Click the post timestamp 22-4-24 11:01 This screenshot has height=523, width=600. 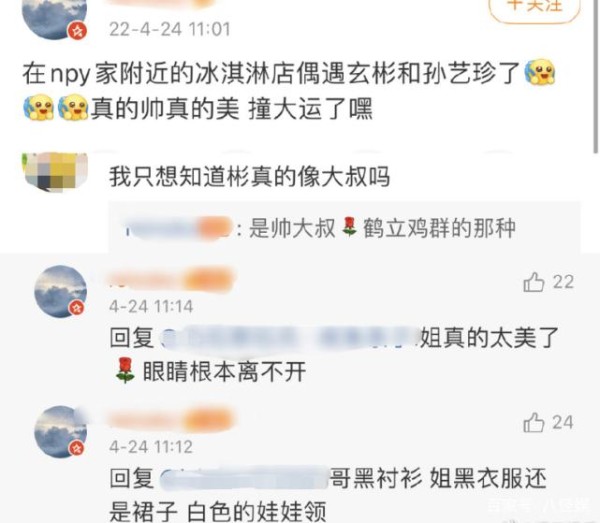[x=170, y=29]
